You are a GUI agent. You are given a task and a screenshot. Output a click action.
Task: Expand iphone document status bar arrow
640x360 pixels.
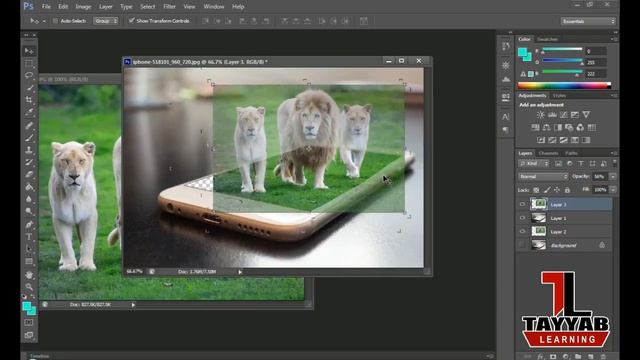240,272
